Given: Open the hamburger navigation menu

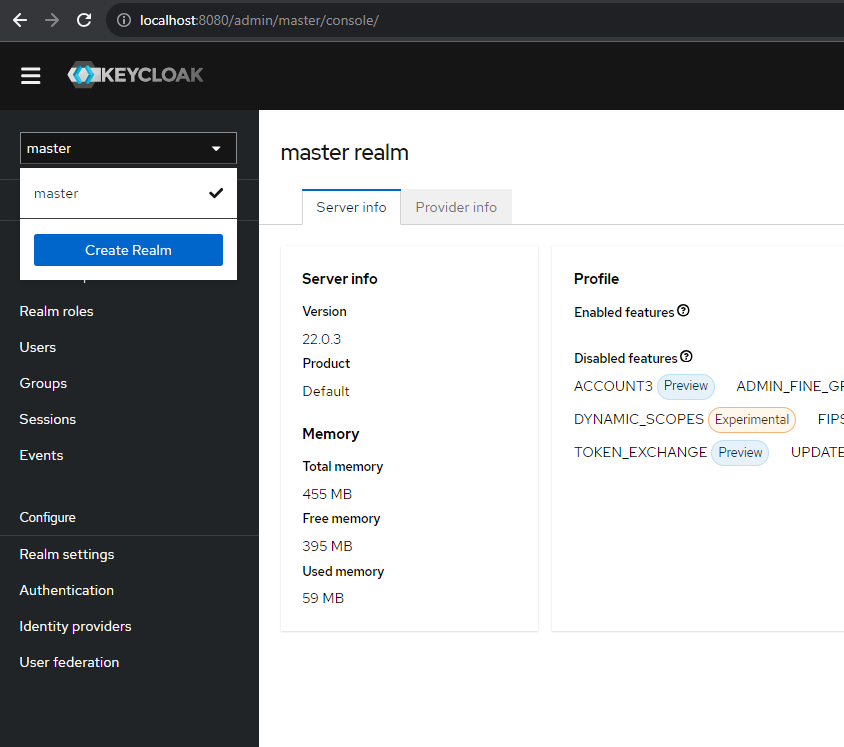Looking at the screenshot, I should (30, 76).
